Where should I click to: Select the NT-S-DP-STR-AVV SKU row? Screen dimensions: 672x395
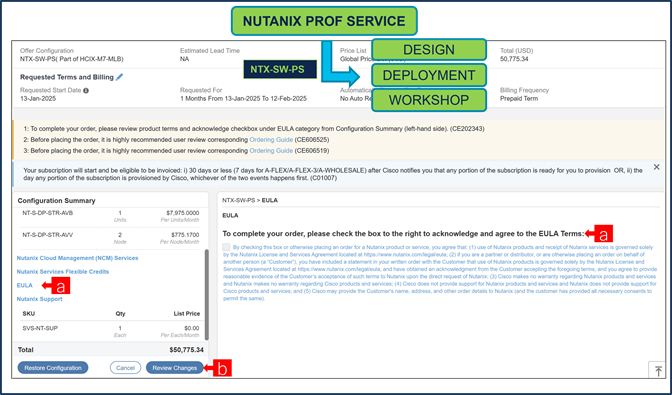pos(111,238)
